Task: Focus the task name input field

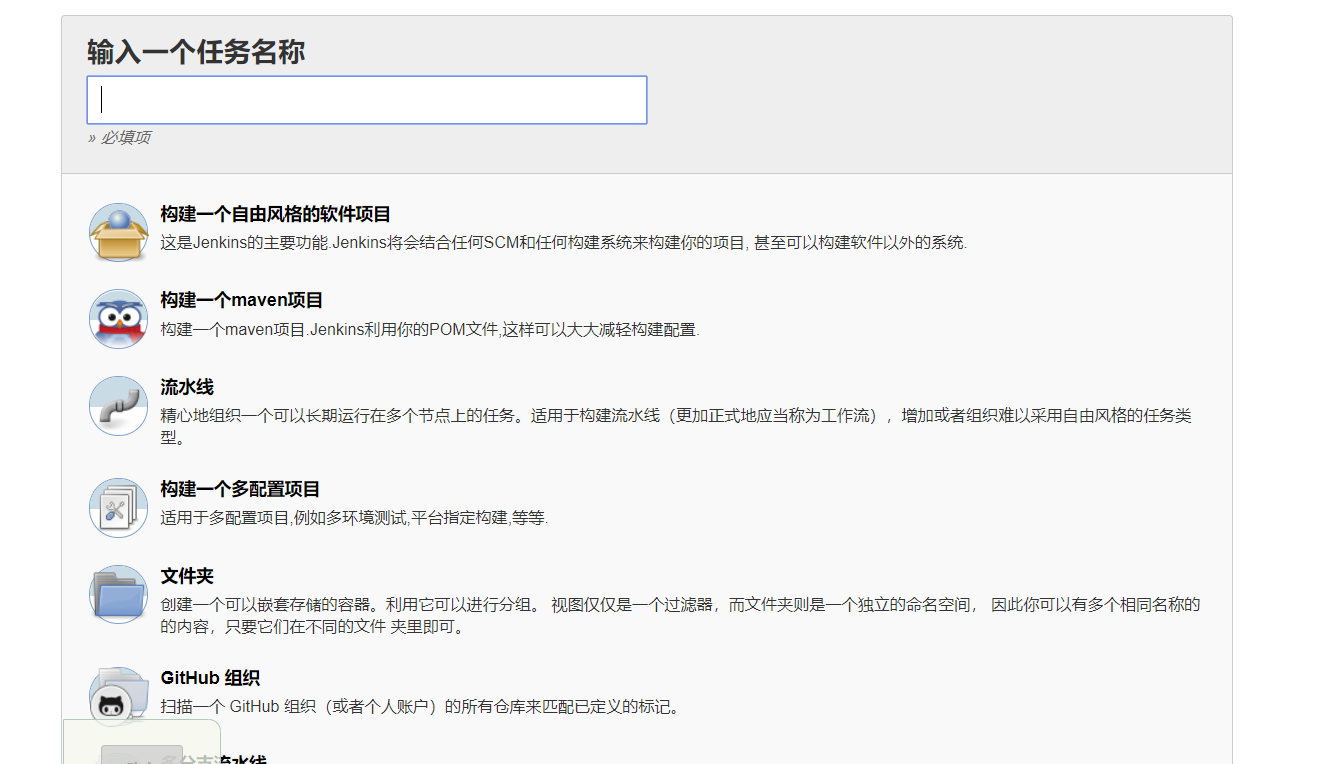Action: tap(367, 100)
